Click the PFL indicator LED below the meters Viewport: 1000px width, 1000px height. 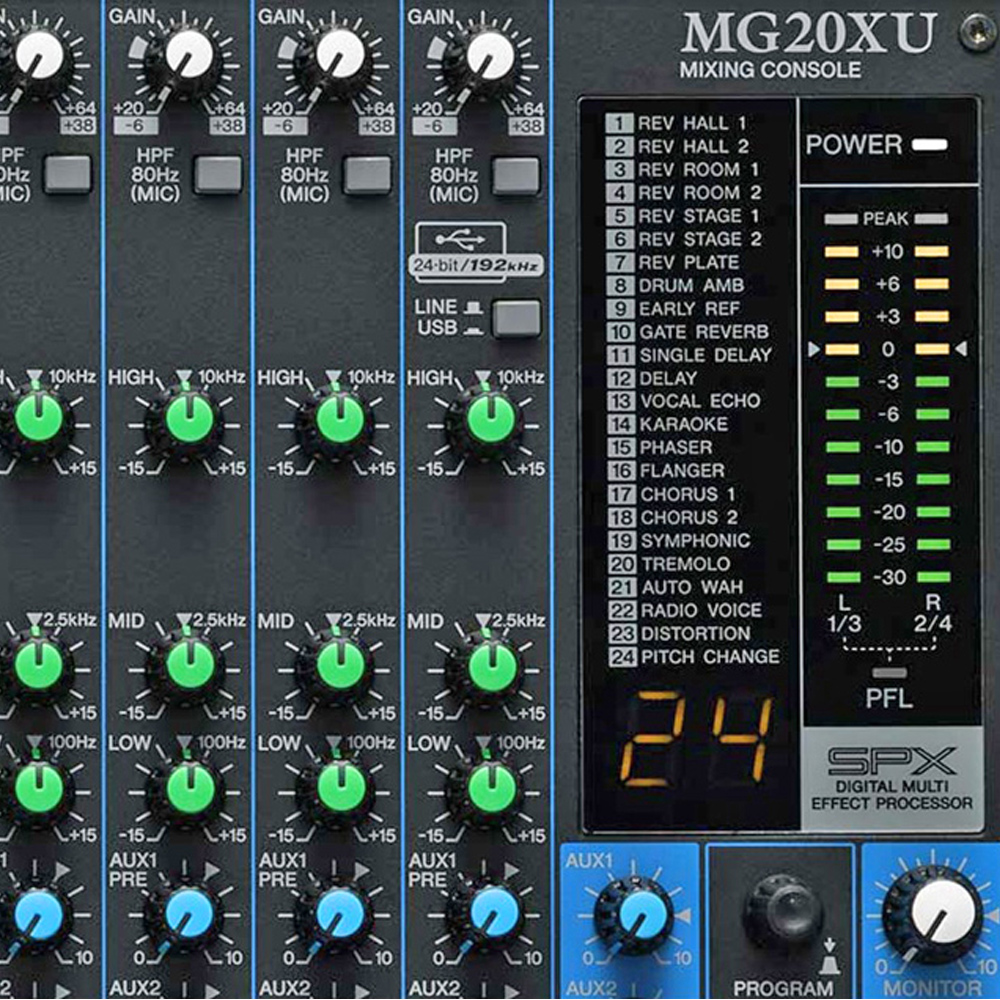pos(883,673)
